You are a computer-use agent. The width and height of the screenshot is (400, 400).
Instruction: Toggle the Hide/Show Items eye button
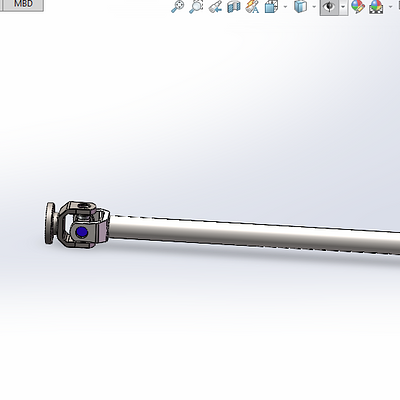click(329, 7)
